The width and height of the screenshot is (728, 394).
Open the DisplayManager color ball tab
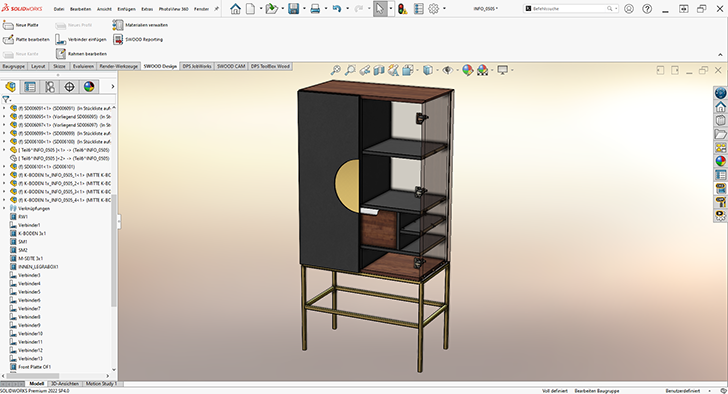coord(89,87)
